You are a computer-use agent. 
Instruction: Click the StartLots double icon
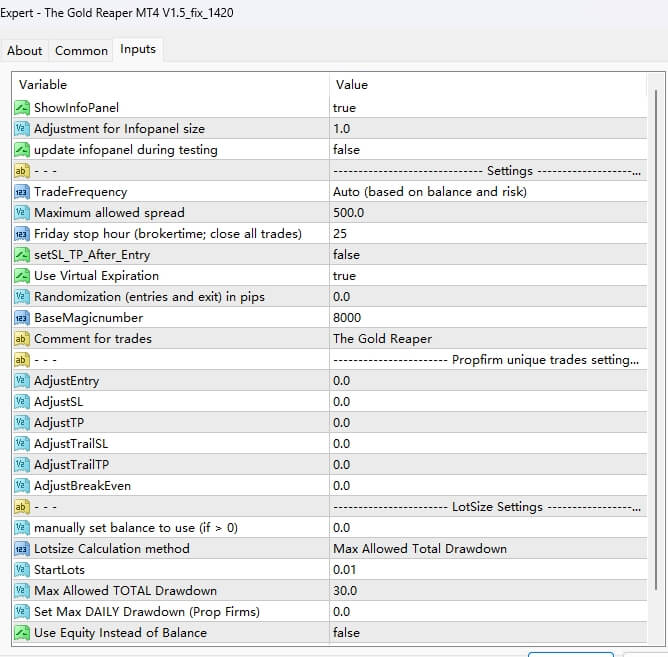(x=22, y=570)
